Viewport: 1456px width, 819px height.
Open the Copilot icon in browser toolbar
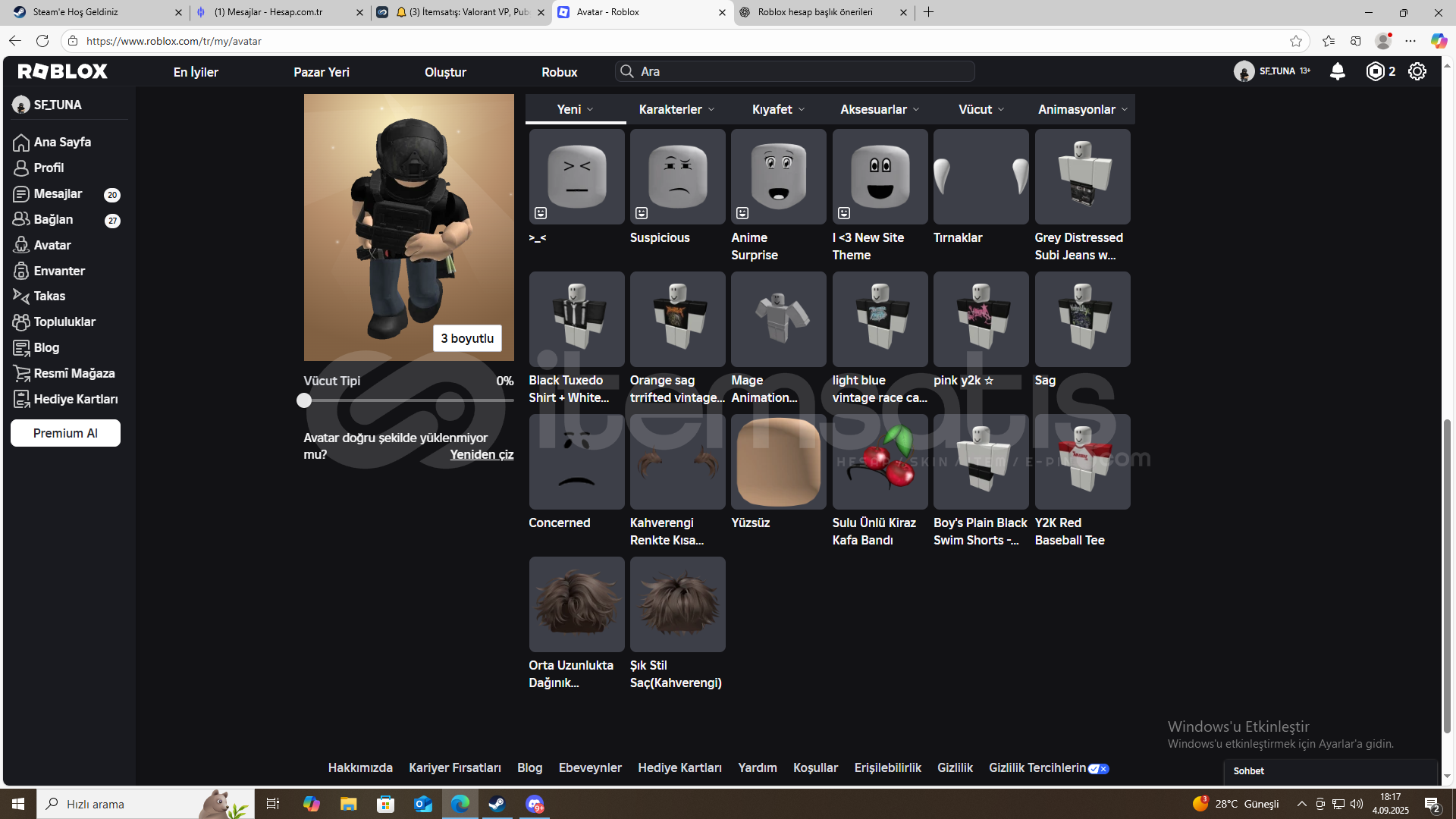tap(1439, 41)
